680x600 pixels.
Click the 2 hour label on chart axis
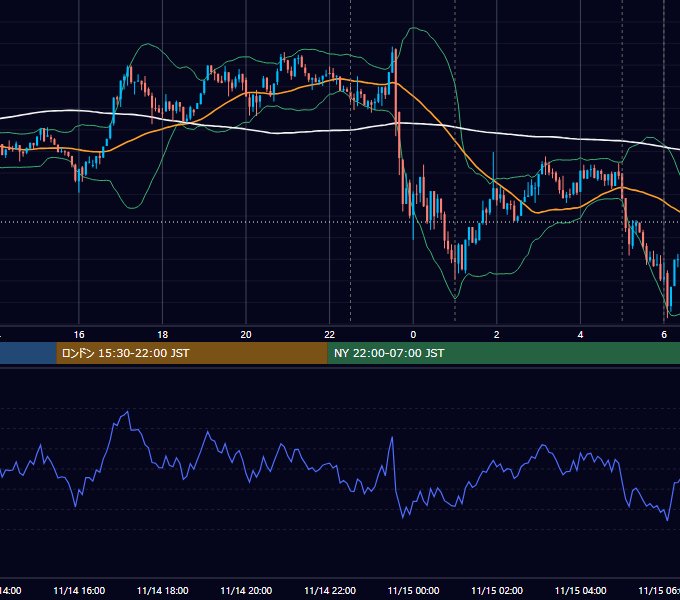tap(497, 335)
